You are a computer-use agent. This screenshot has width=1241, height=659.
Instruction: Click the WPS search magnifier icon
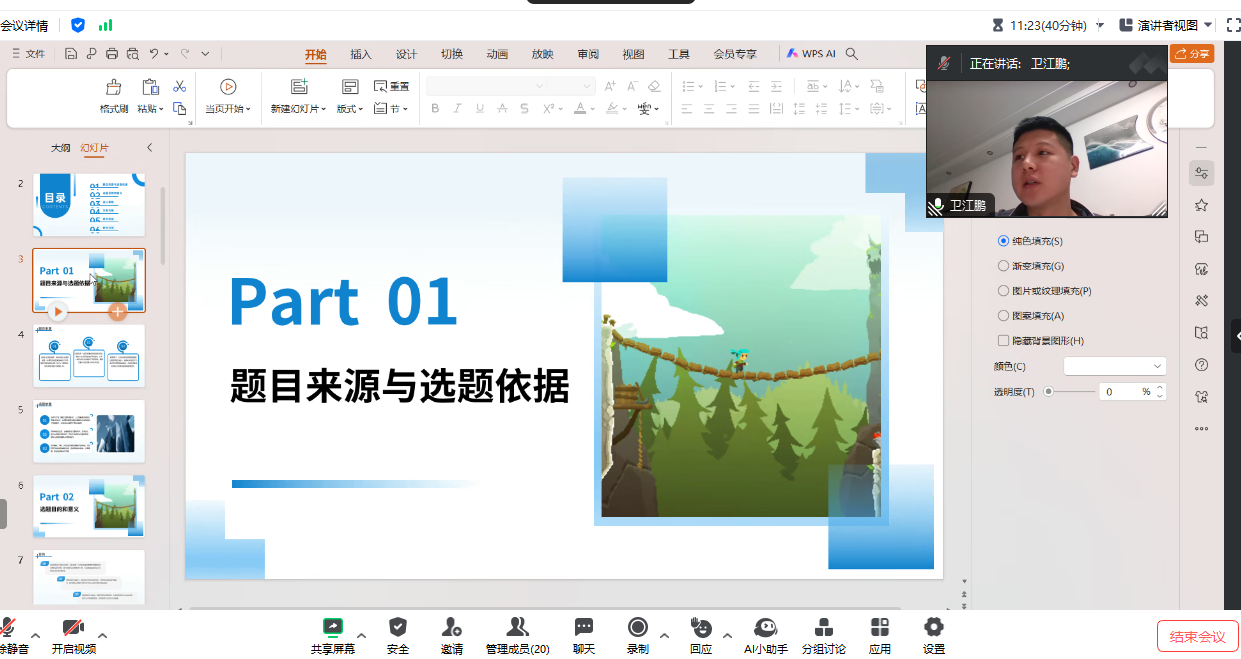click(x=852, y=54)
